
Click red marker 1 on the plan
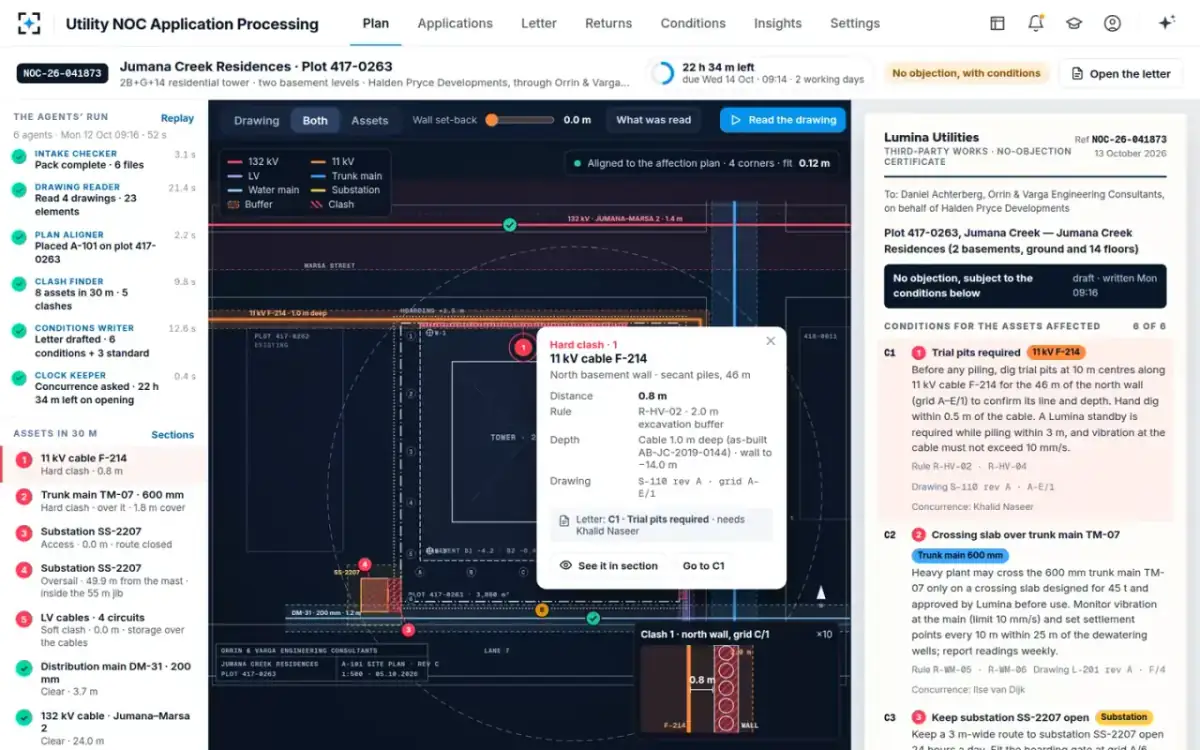pyautogui.click(x=522, y=348)
